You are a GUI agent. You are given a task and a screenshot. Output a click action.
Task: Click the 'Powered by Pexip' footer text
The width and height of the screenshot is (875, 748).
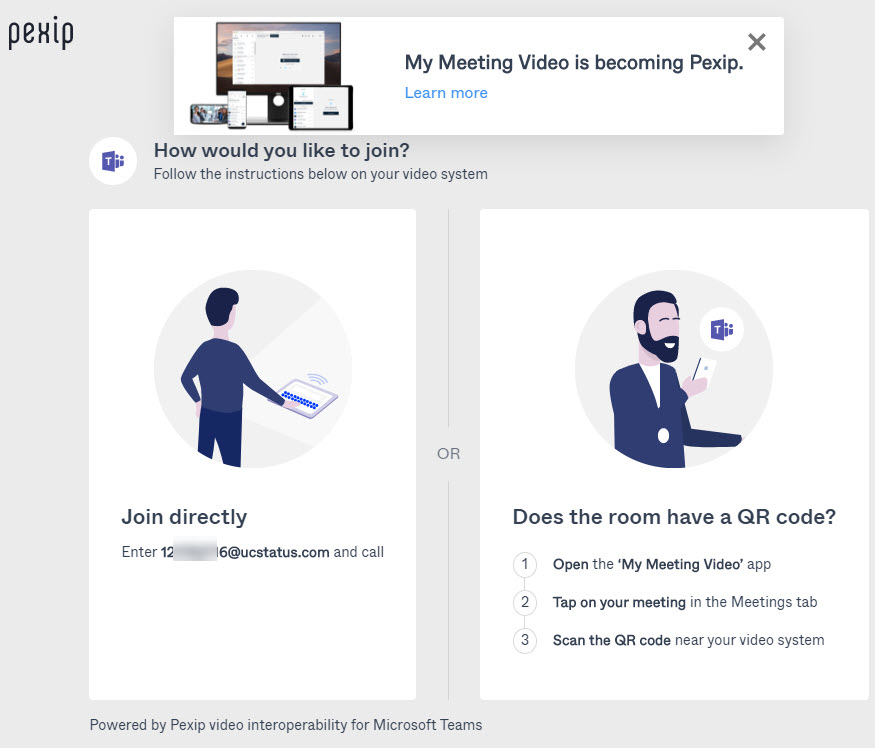click(285, 725)
